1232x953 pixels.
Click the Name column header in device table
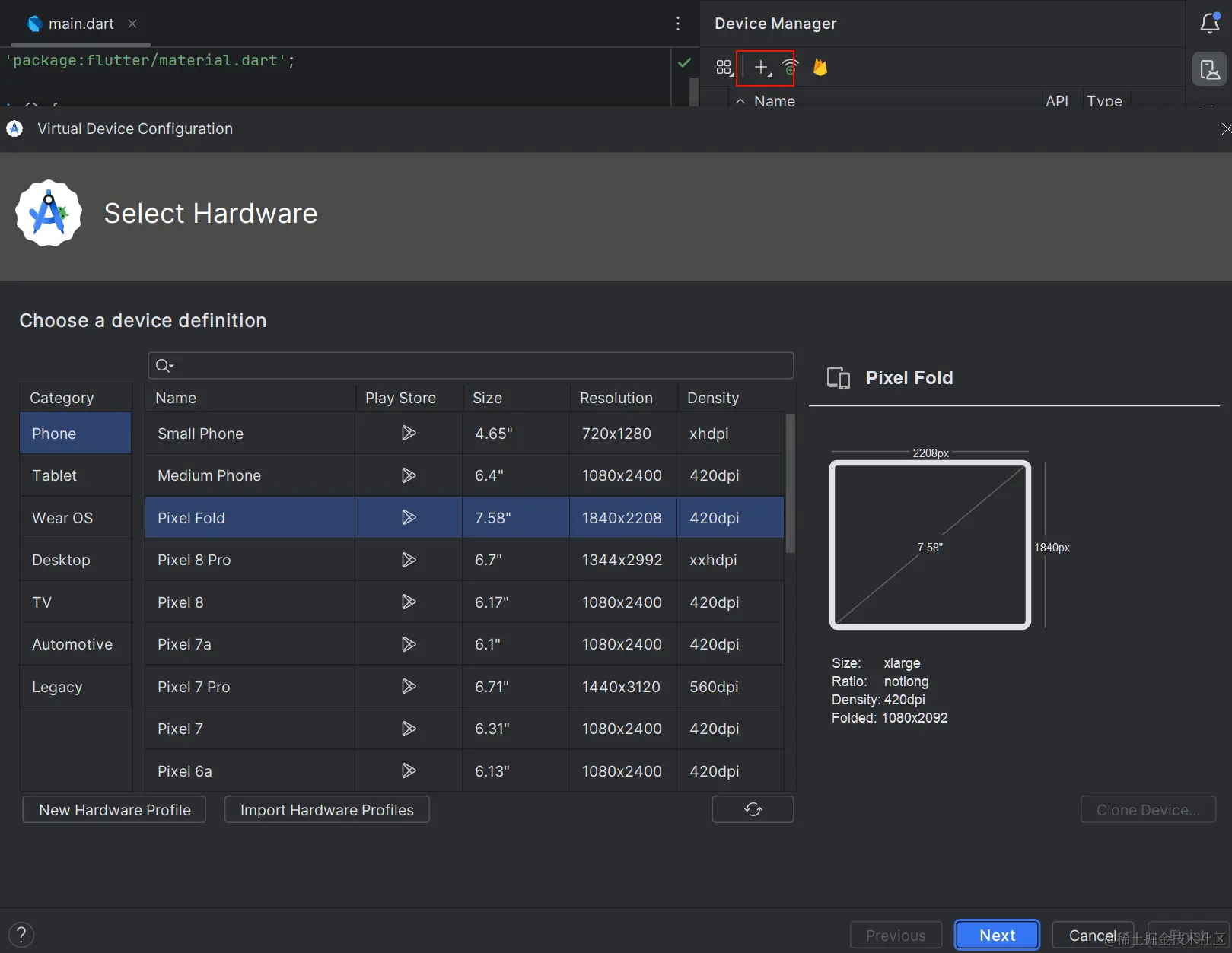(250, 398)
